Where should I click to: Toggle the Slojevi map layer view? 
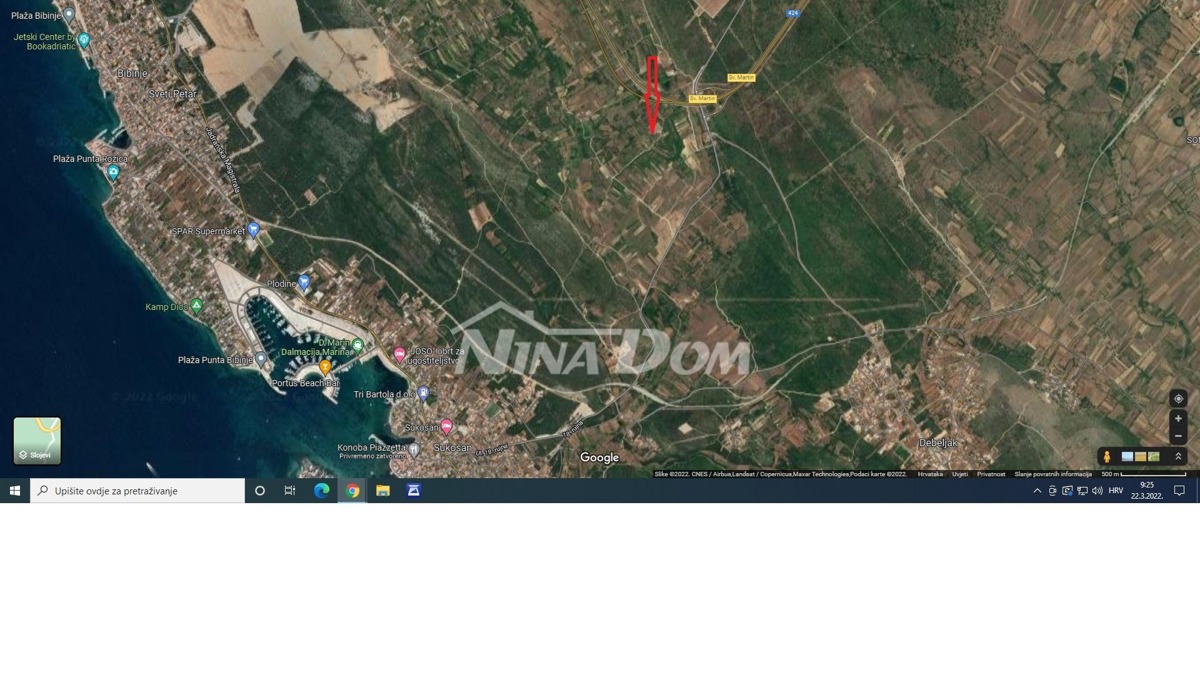click(x=37, y=441)
